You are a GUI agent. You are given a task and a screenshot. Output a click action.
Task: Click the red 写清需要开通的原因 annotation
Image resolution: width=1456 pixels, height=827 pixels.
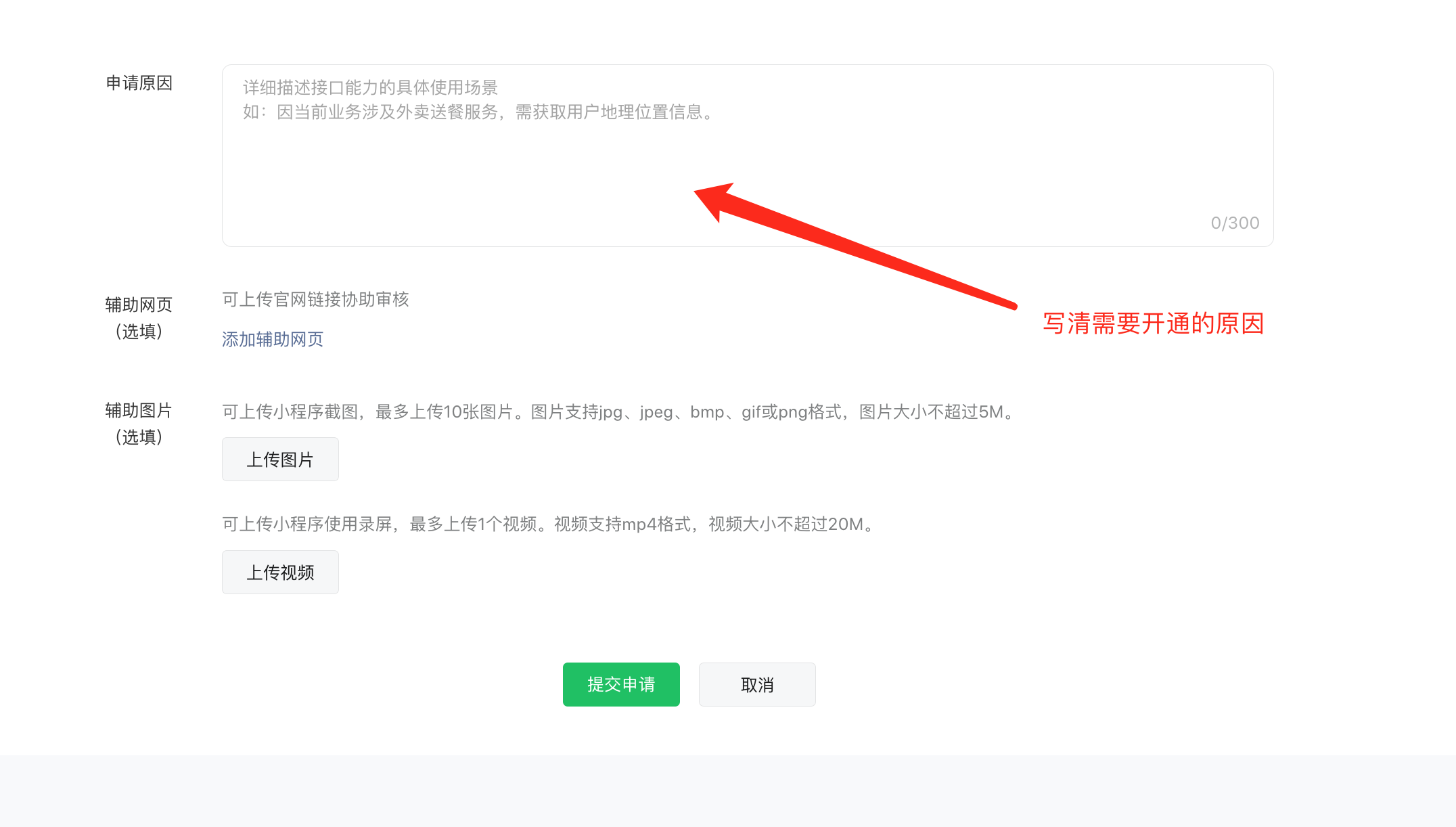click(1154, 323)
